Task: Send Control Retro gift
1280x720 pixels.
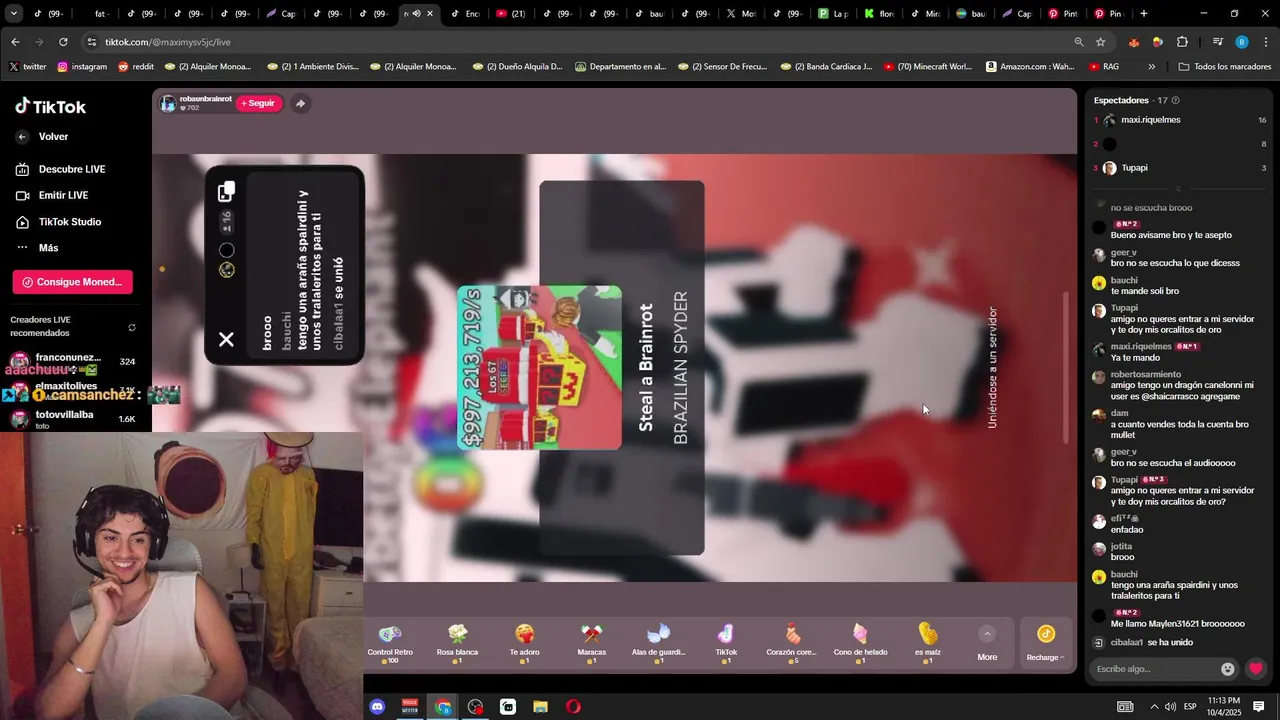Action: 390,642
